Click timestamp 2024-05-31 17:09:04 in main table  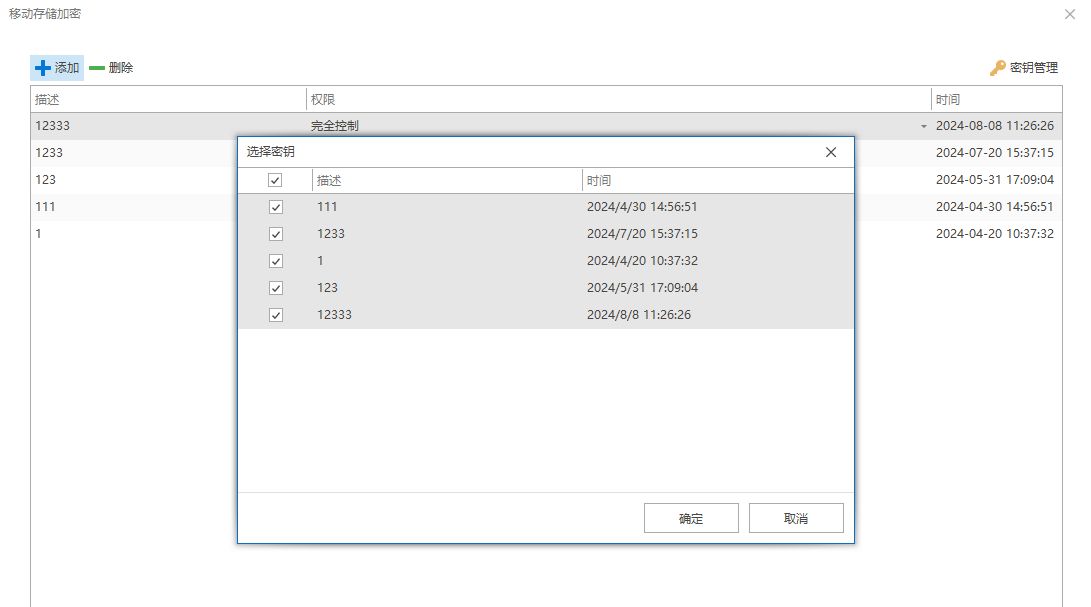(994, 180)
